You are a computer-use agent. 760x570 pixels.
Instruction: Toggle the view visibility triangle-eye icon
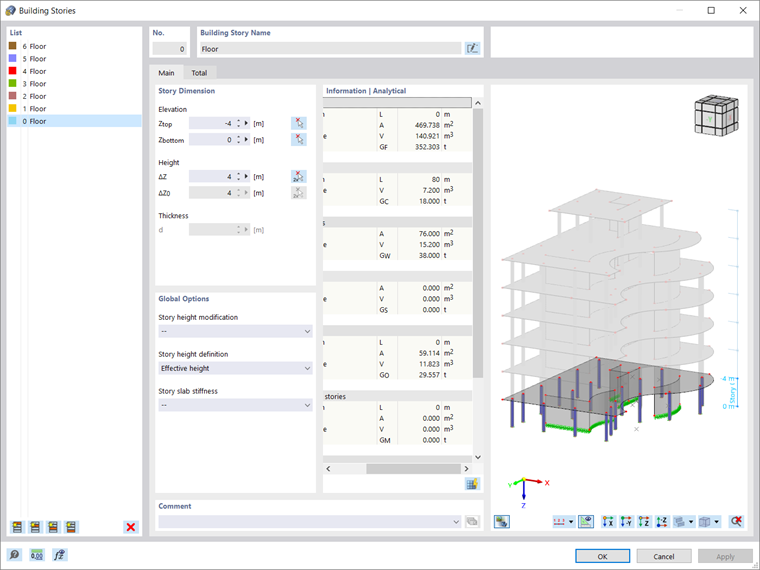586,522
